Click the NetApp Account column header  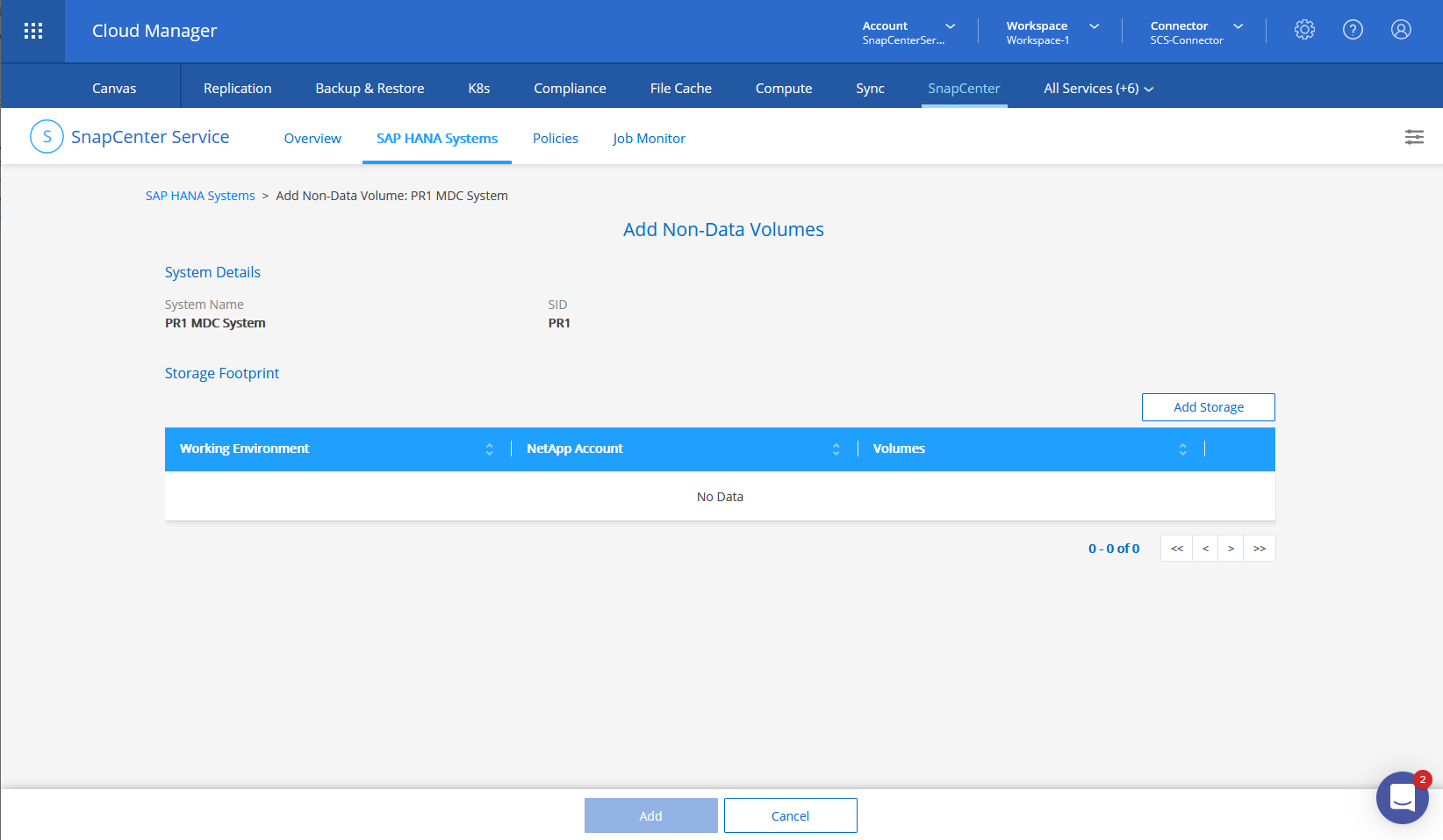click(x=575, y=449)
